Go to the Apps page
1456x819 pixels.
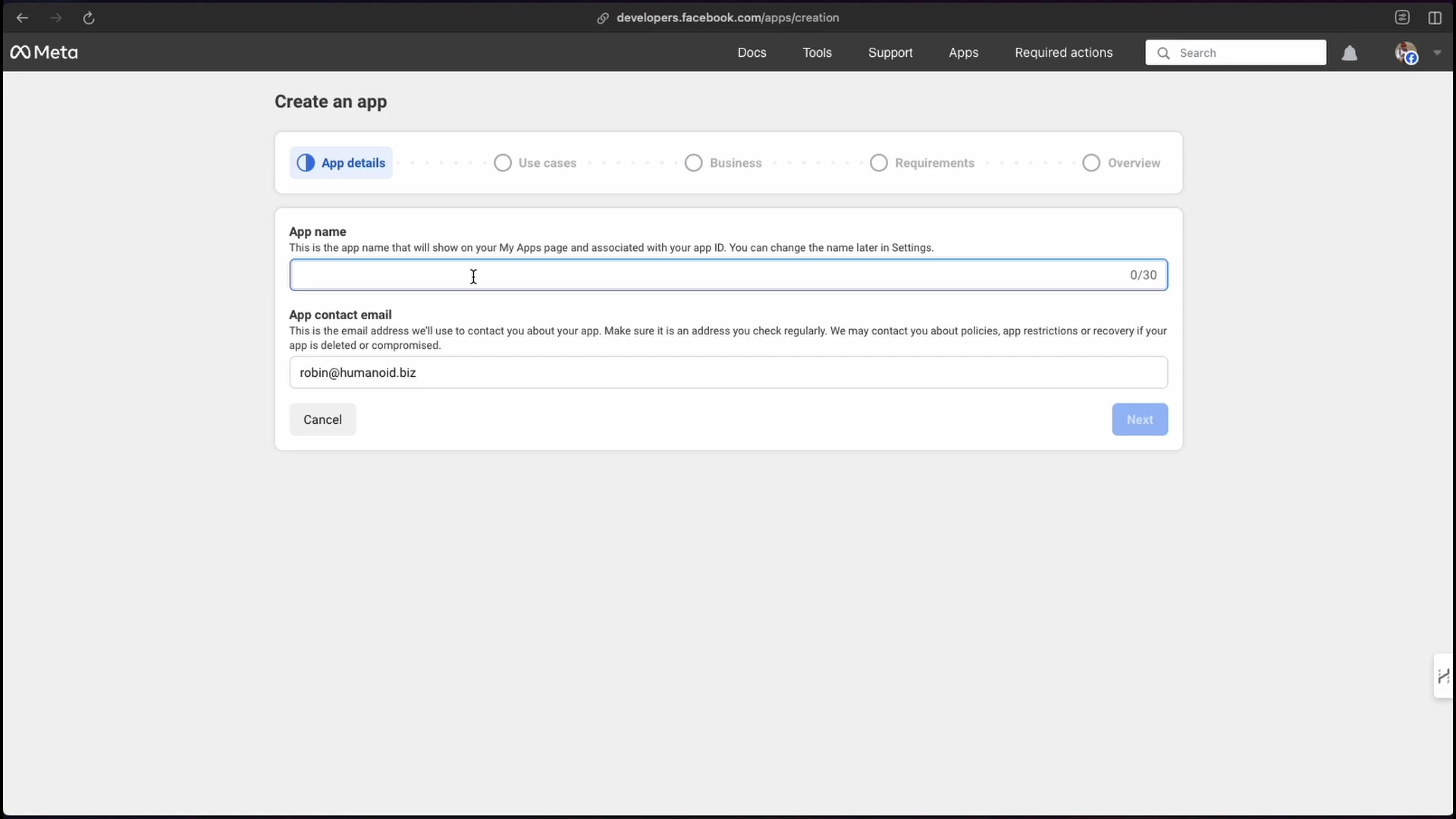pos(963,52)
